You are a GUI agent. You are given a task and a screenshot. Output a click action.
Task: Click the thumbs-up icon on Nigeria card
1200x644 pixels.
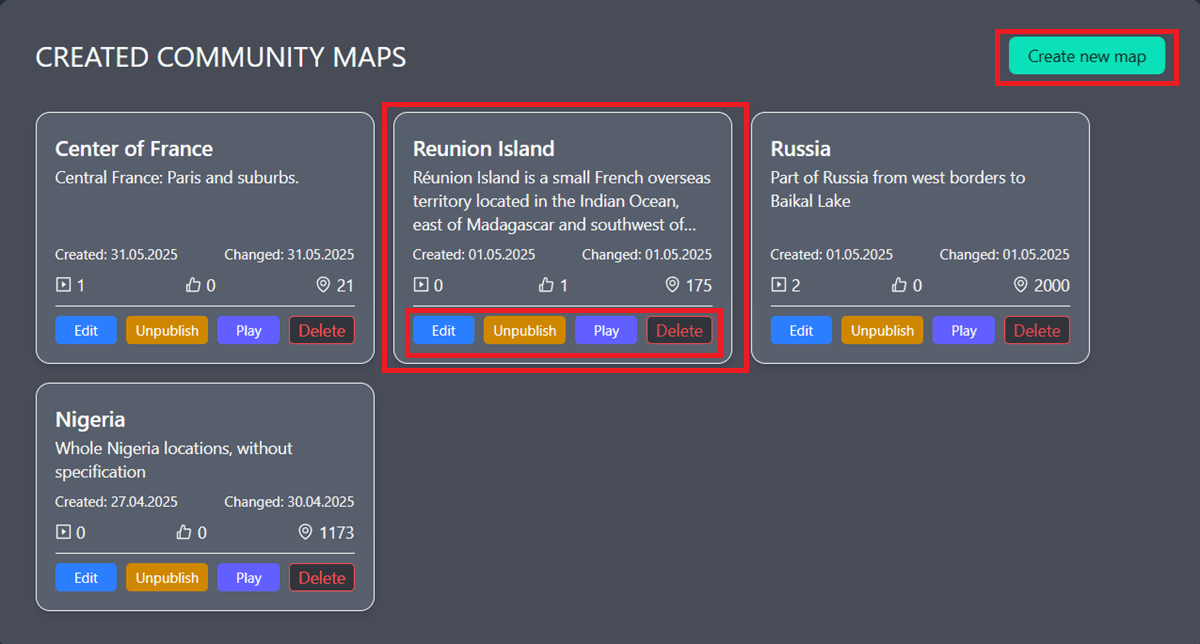click(x=184, y=532)
